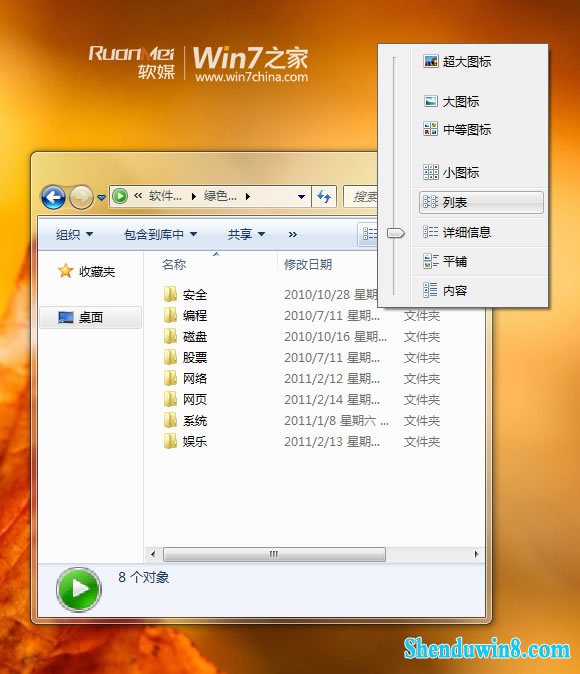
Task: Choose 详细信息 view
Action: point(457,232)
